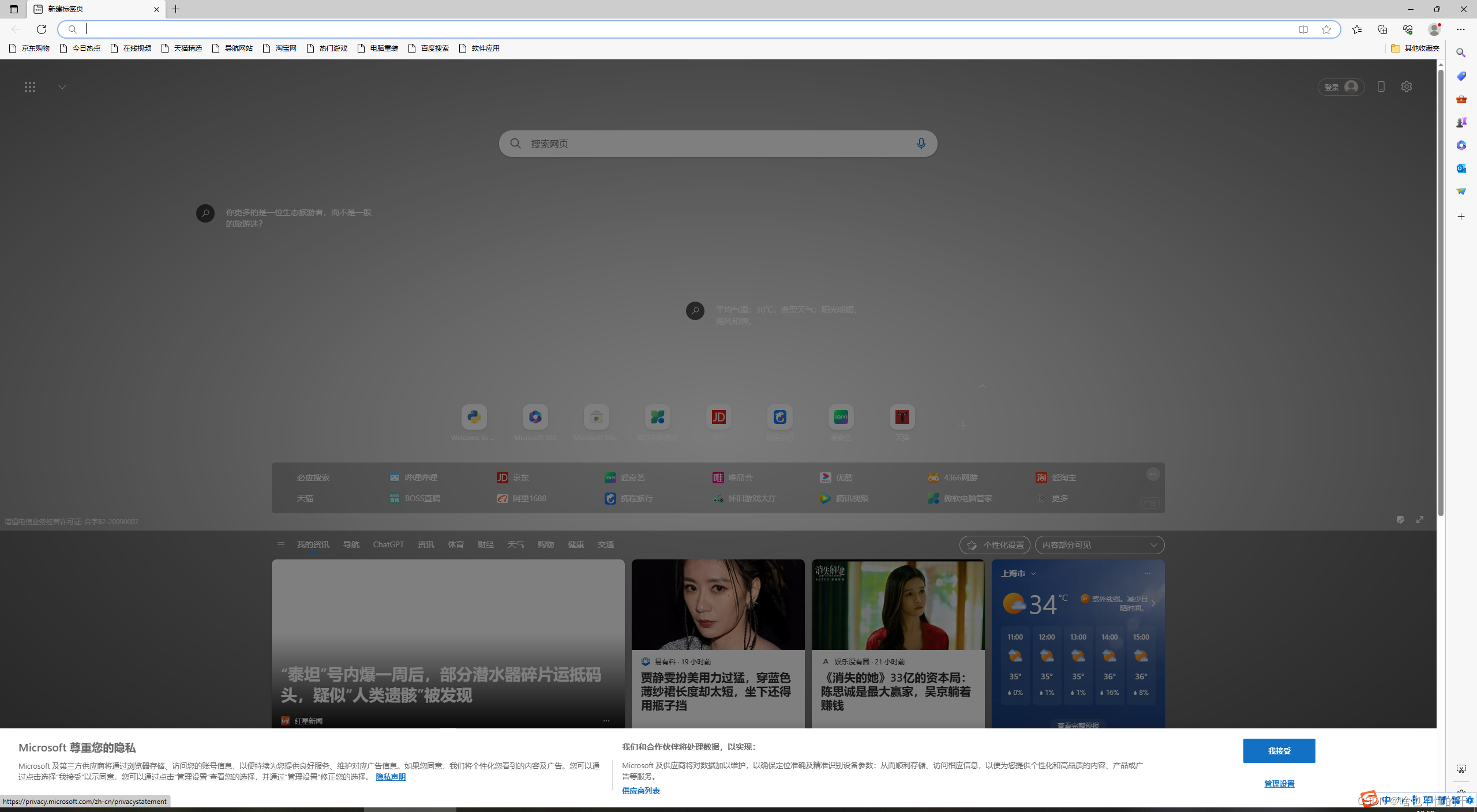1477x812 pixels.
Task: Switch to the ChatGPT feed tab
Action: click(x=388, y=544)
